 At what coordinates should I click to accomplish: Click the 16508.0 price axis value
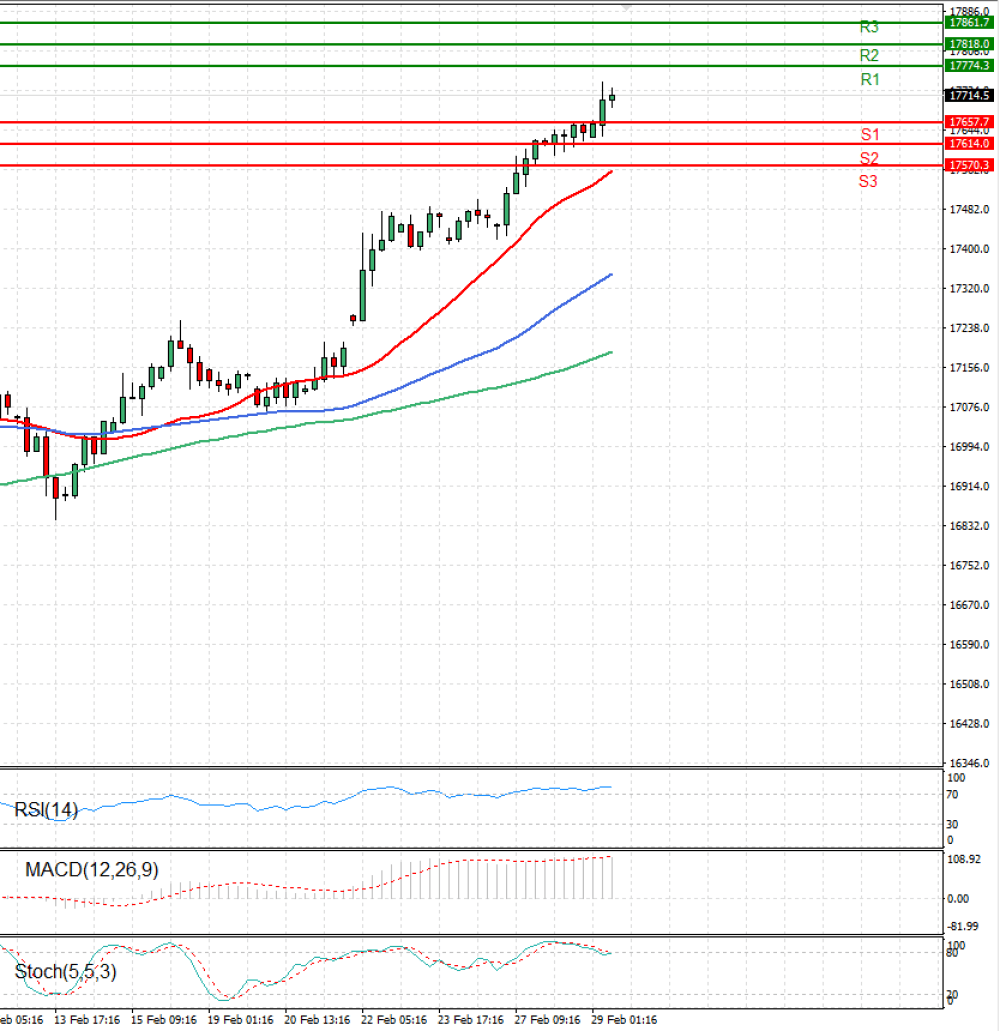click(969, 684)
